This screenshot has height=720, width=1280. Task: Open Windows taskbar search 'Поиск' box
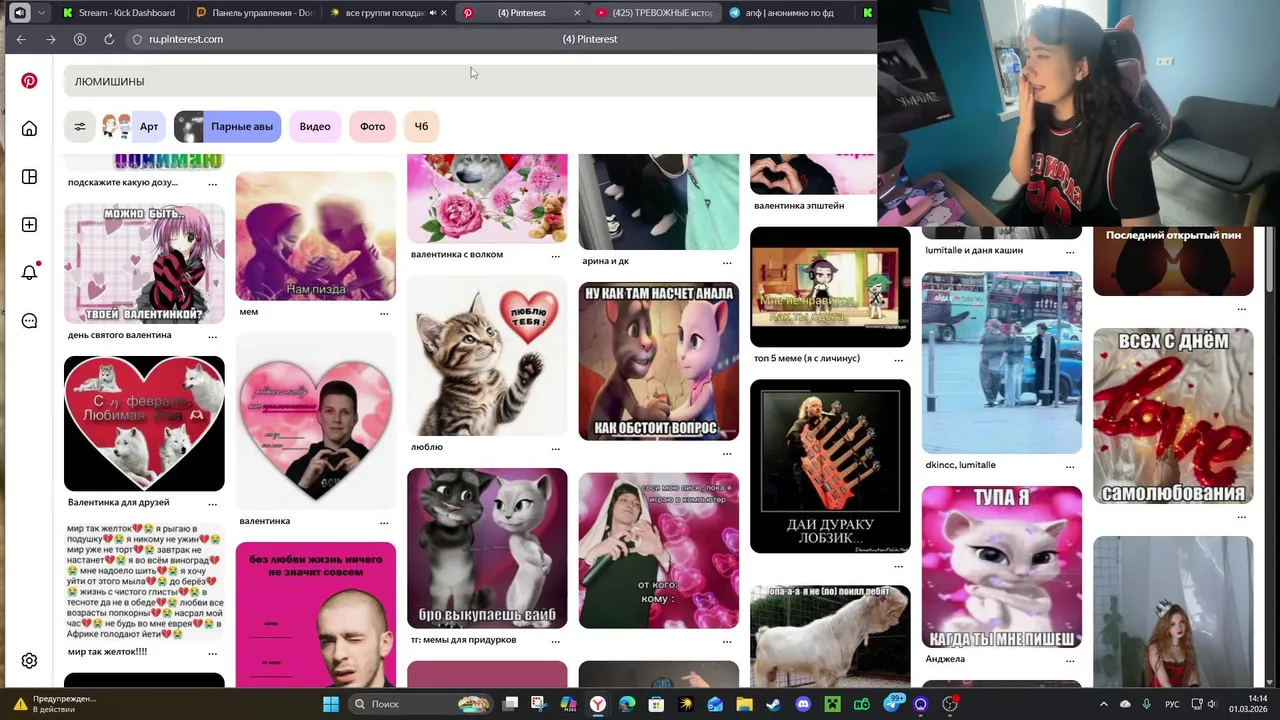point(420,704)
